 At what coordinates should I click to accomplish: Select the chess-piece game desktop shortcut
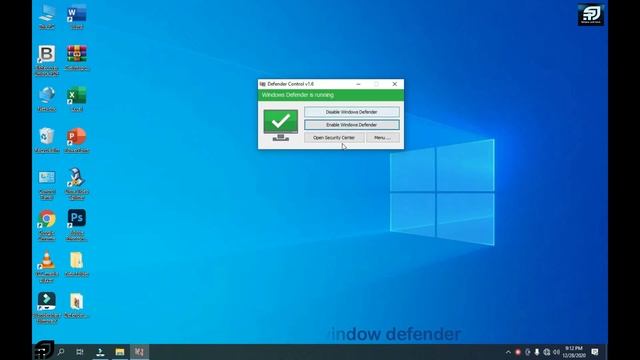point(77,184)
